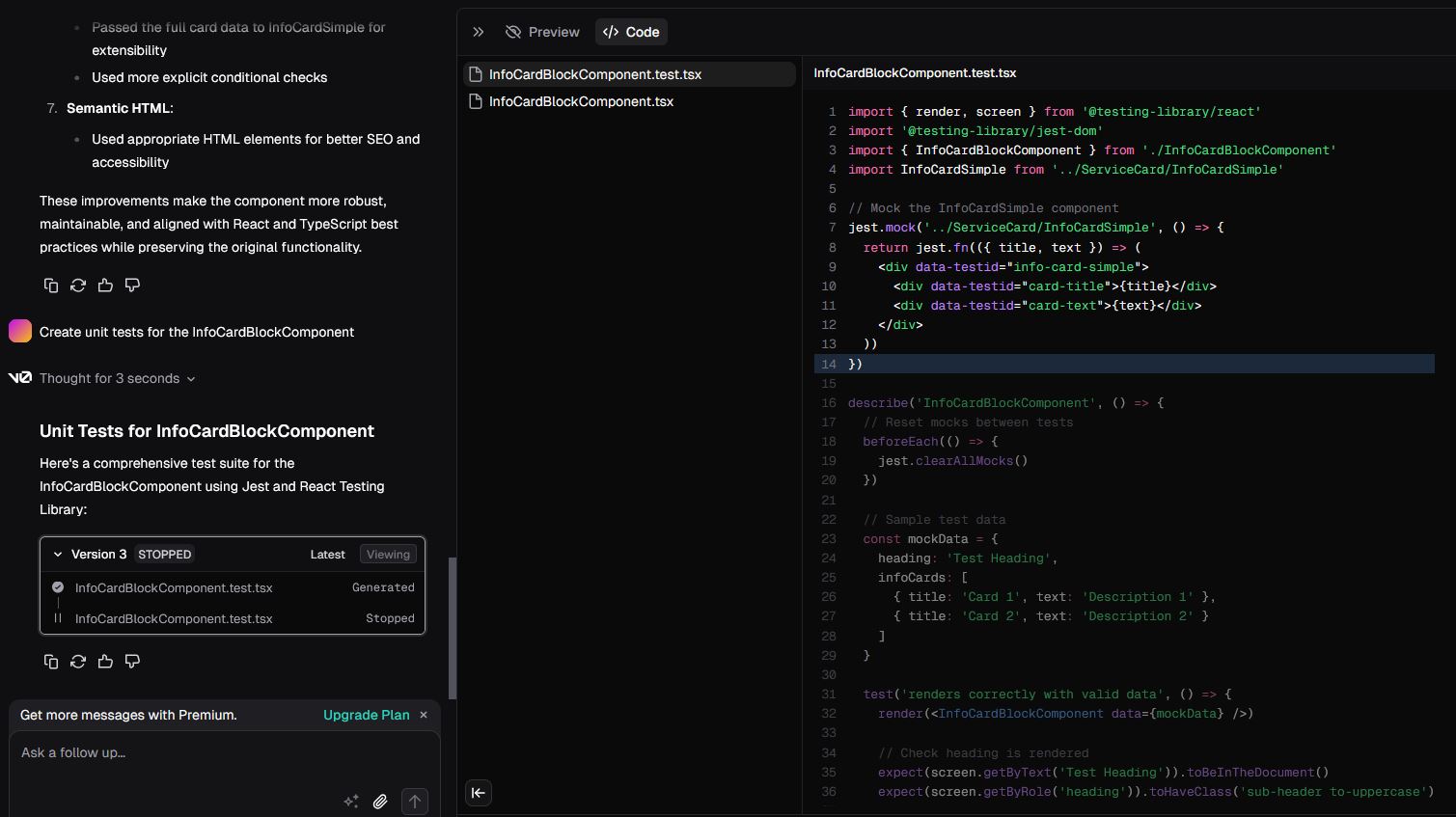Image resolution: width=1456 pixels, height=817 pixels.
Task: Regenerate the latest unit tests response
Action: pyautogui.click(x=78, y=662)
